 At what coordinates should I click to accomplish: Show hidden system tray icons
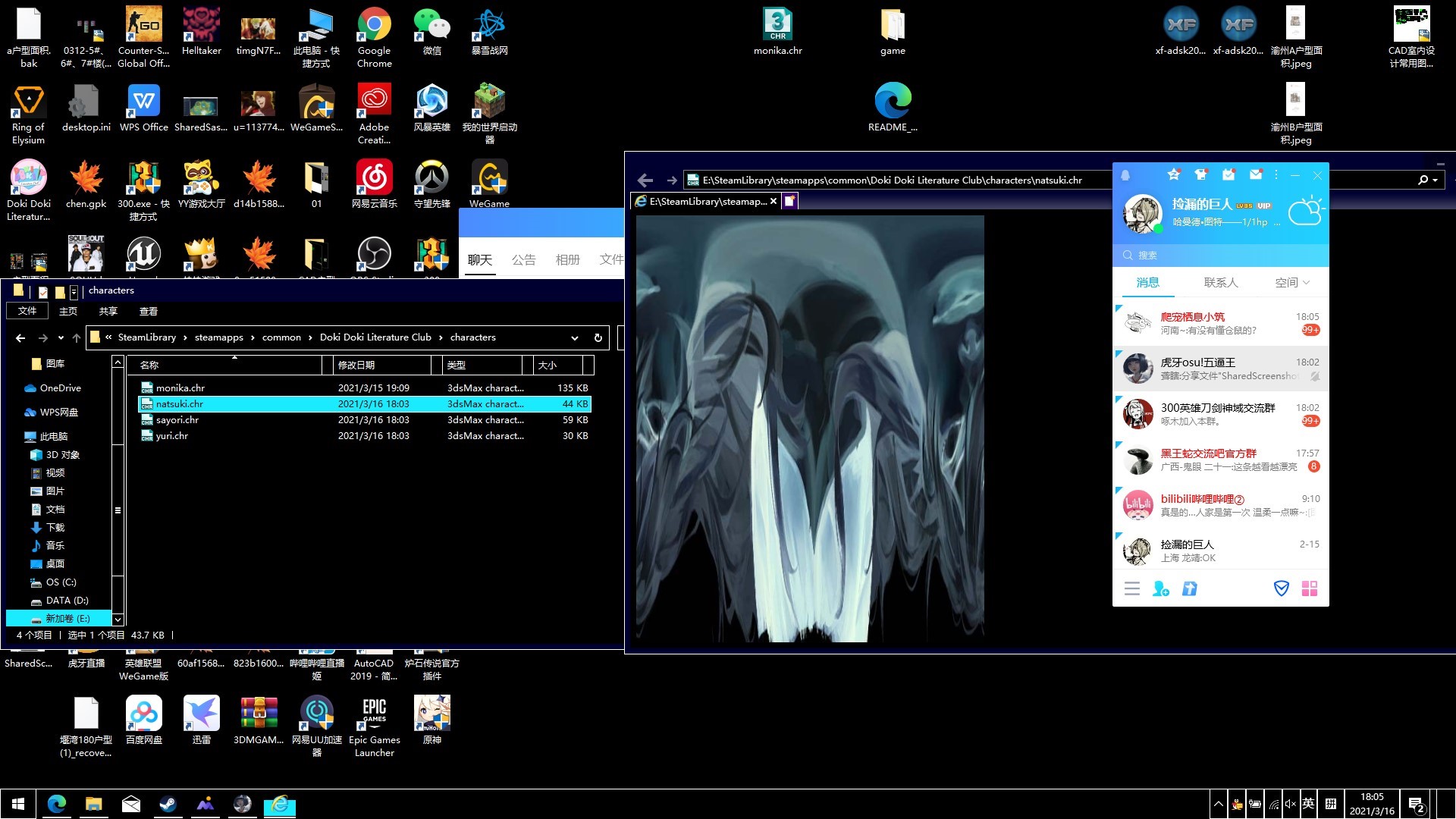[x=1218, y=804]
